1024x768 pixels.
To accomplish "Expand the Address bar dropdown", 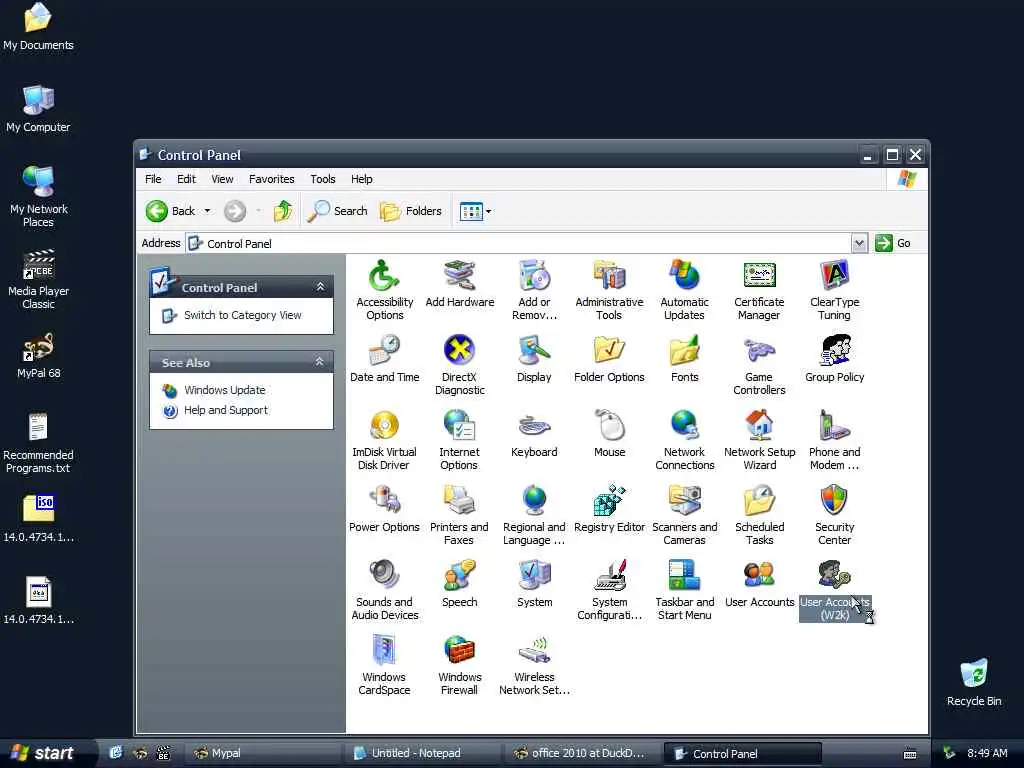I will click(859, 243).
